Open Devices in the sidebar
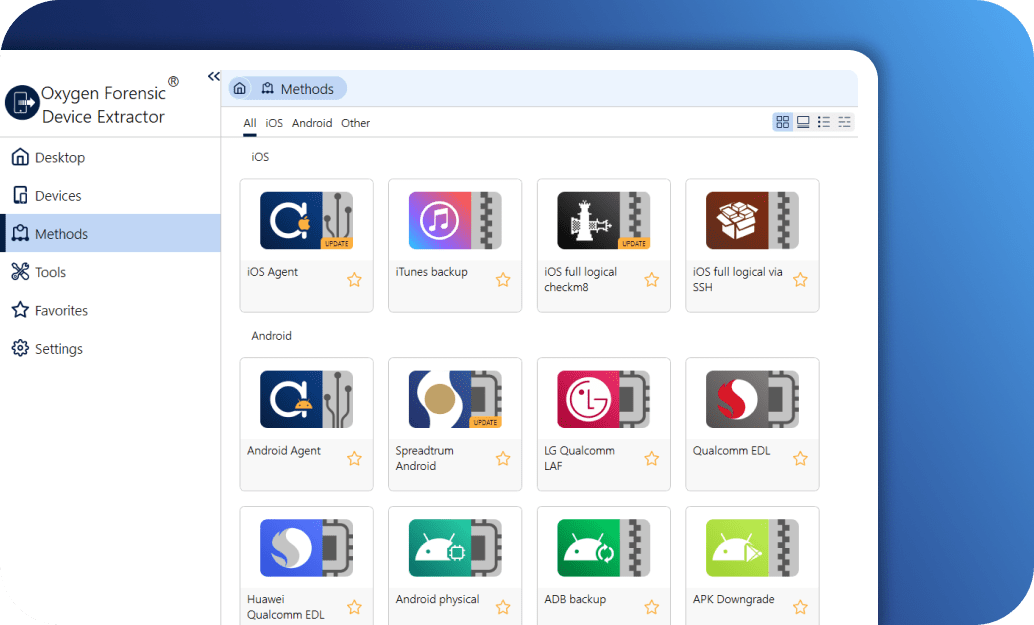The height and width of the screenshot is (625, 1034). tap(110, 195)
